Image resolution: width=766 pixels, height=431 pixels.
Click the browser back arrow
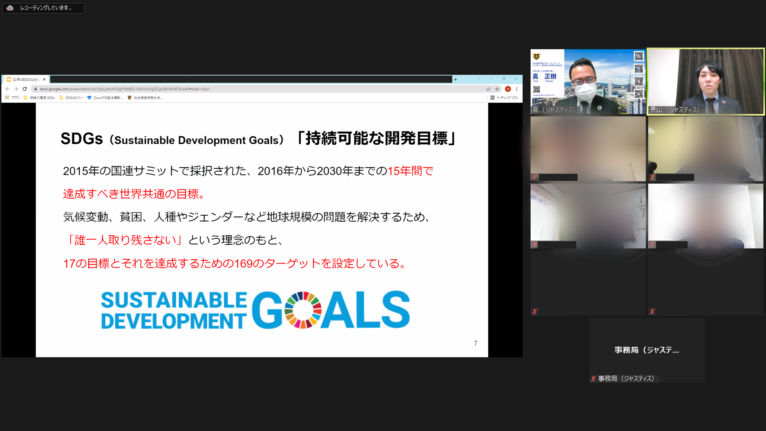pos(7,89)
